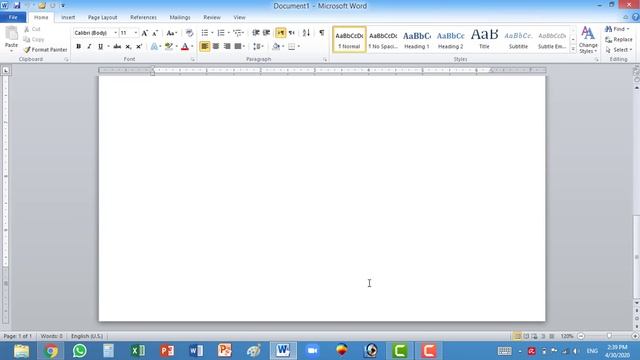Click the Shading paint bucket icon
The width and height of the screenshot is (640, 360).
click(276, 47)
